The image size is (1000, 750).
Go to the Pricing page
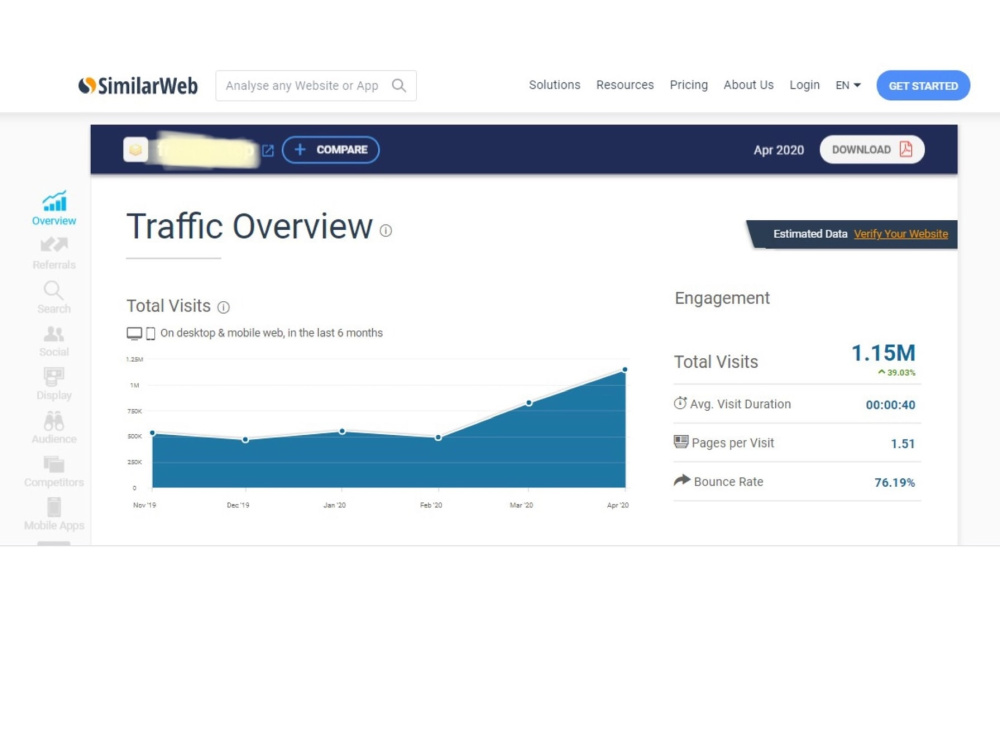tap(689, 85)
